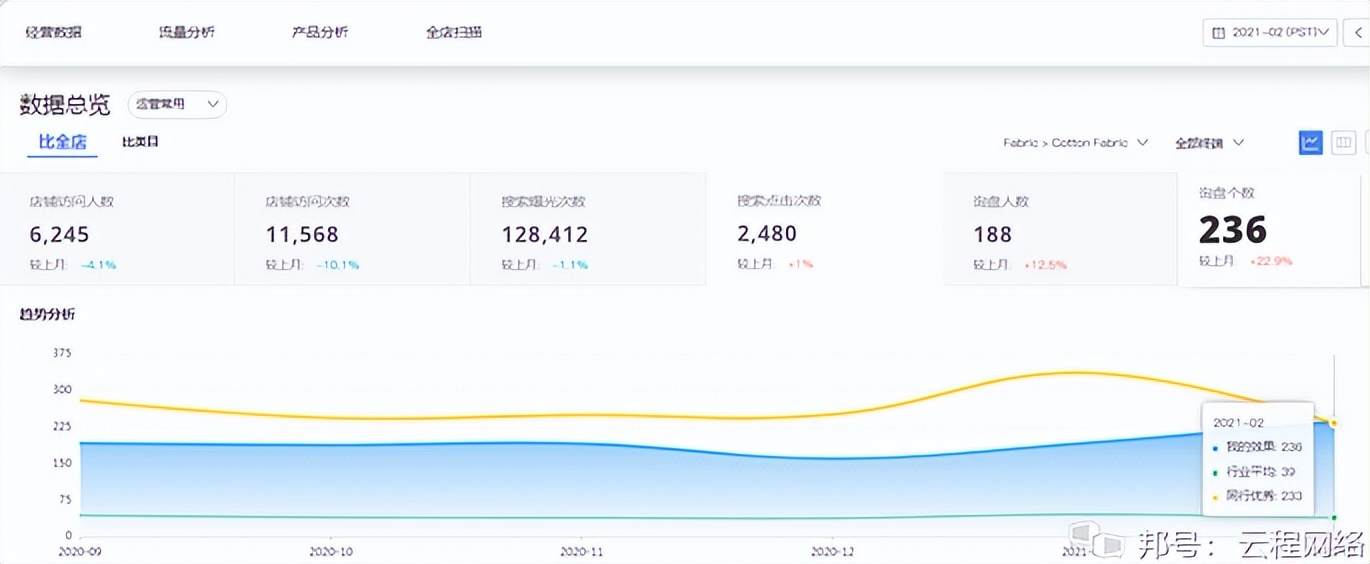Click the 2020-12 x-axis label
The image size is (1370, 564).
click(832, 551)
